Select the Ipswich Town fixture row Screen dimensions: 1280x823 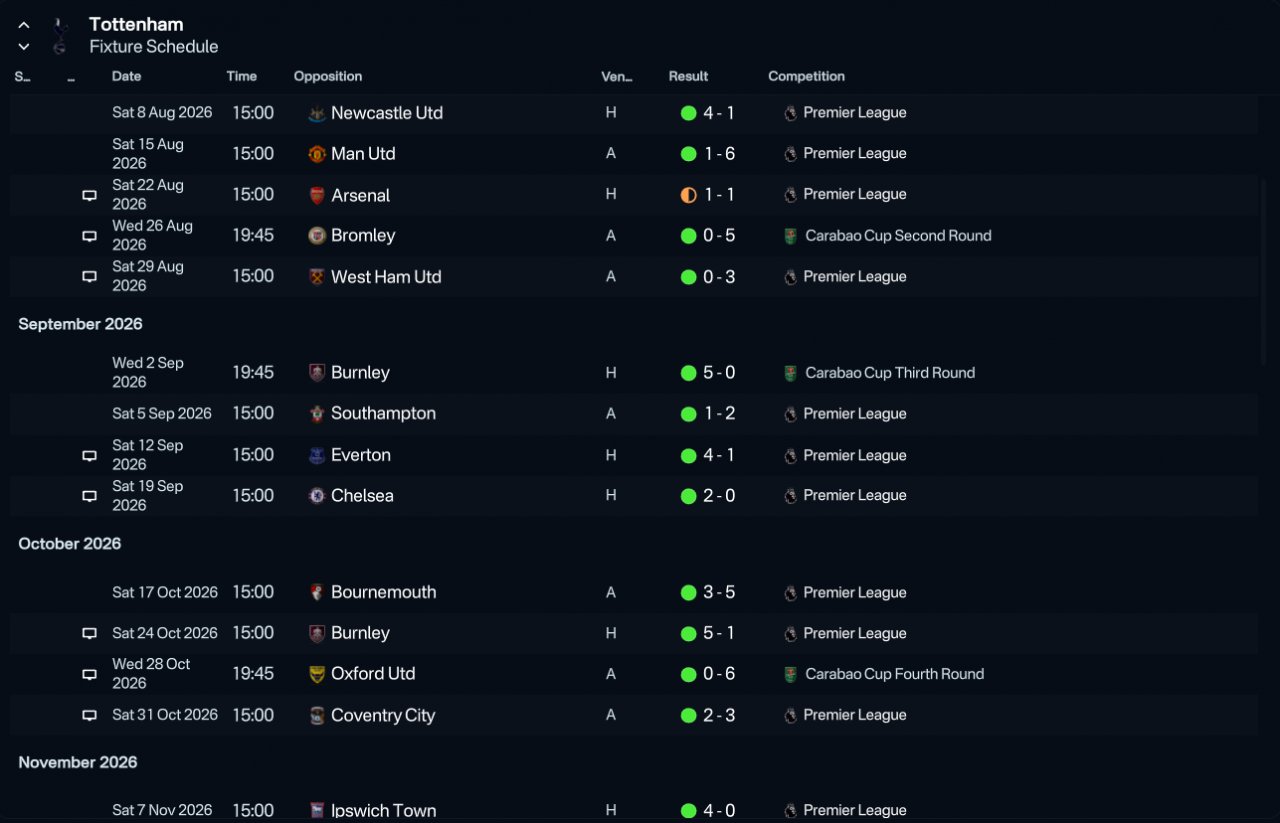click(x=634, y=810)
